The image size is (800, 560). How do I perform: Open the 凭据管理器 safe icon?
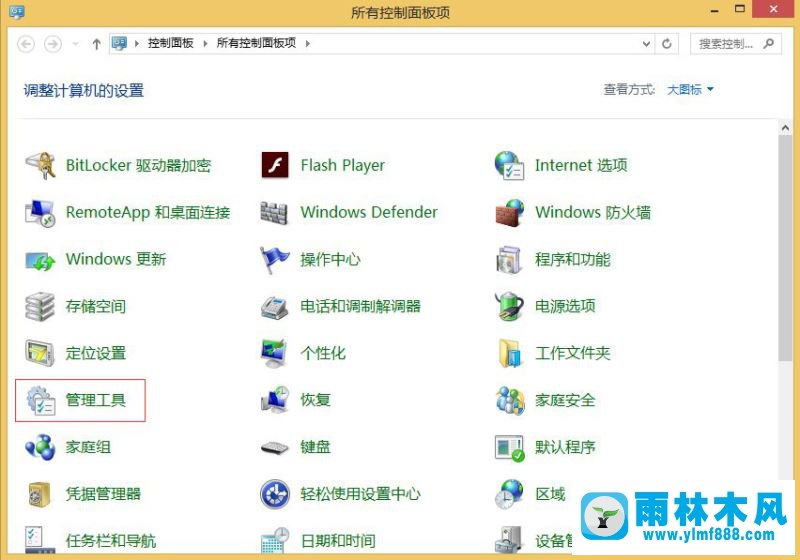(39, 494)
